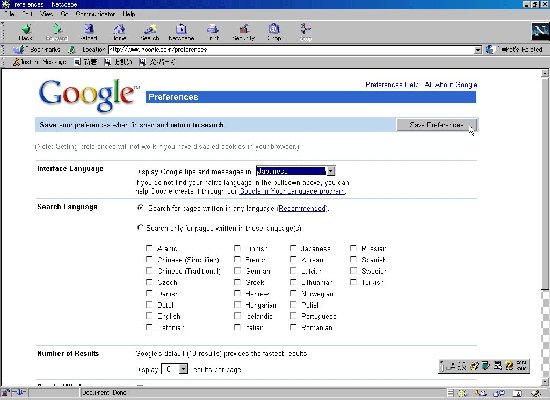
Task: Enable the Chinese (Simplified) checkbox
Action: tap(149, 259)
